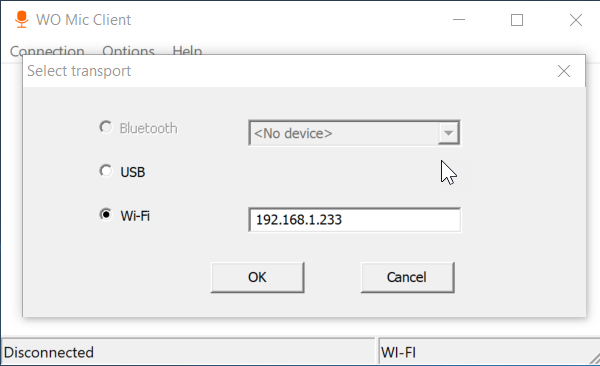The height and width of the screenshot is (366, 600).
Task: Click the window corner grip in status bar
Action: tap(594, 358)
